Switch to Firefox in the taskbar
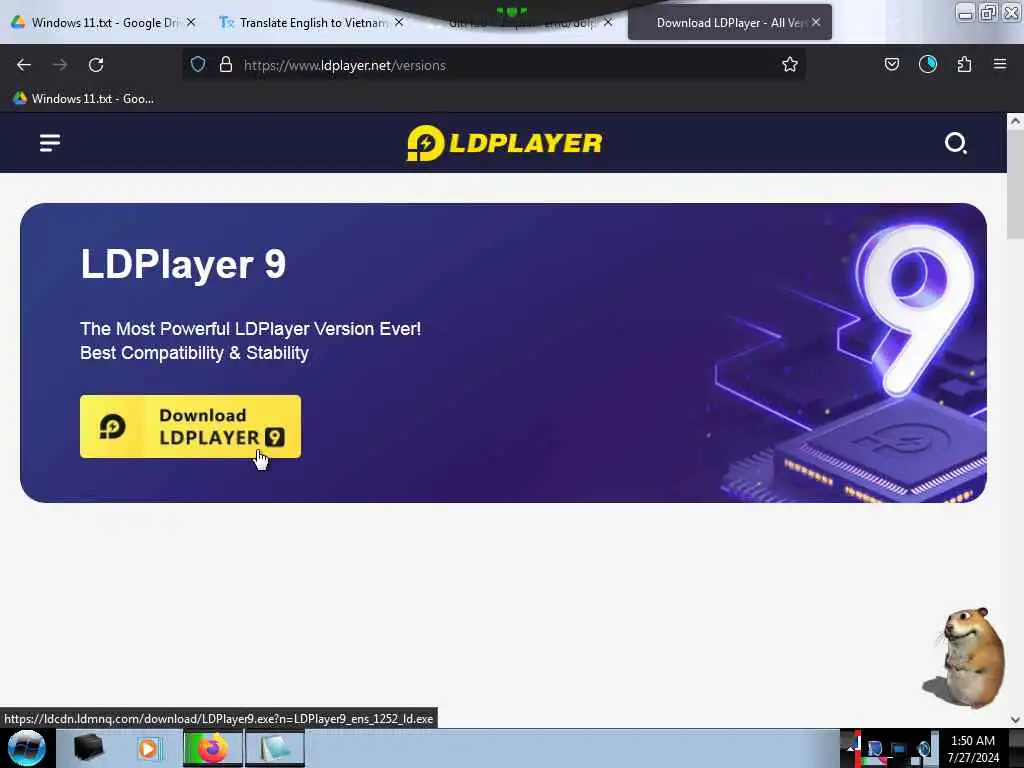1024x768 pixels. (x=213, y=748)
